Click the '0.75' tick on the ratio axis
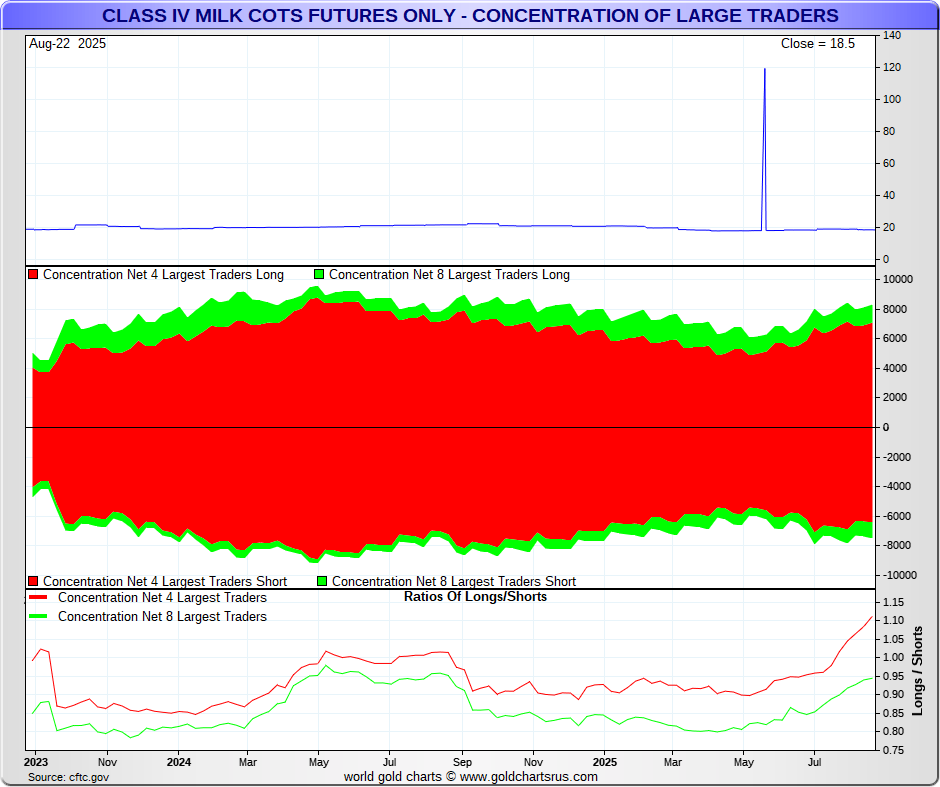The height and width of the screenshot is (787, 940). 893,750
